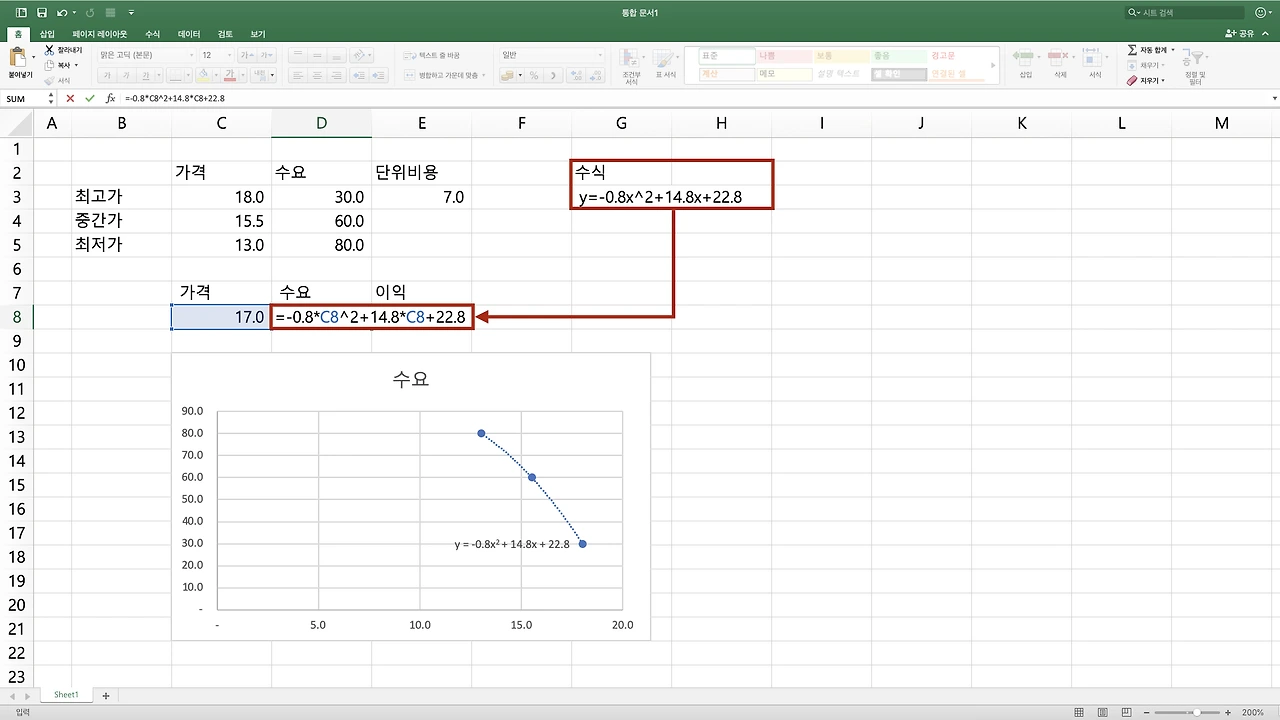Toggle the sidebar icon in the title bar
1280x720 pixels.
(x=21, y=13)
